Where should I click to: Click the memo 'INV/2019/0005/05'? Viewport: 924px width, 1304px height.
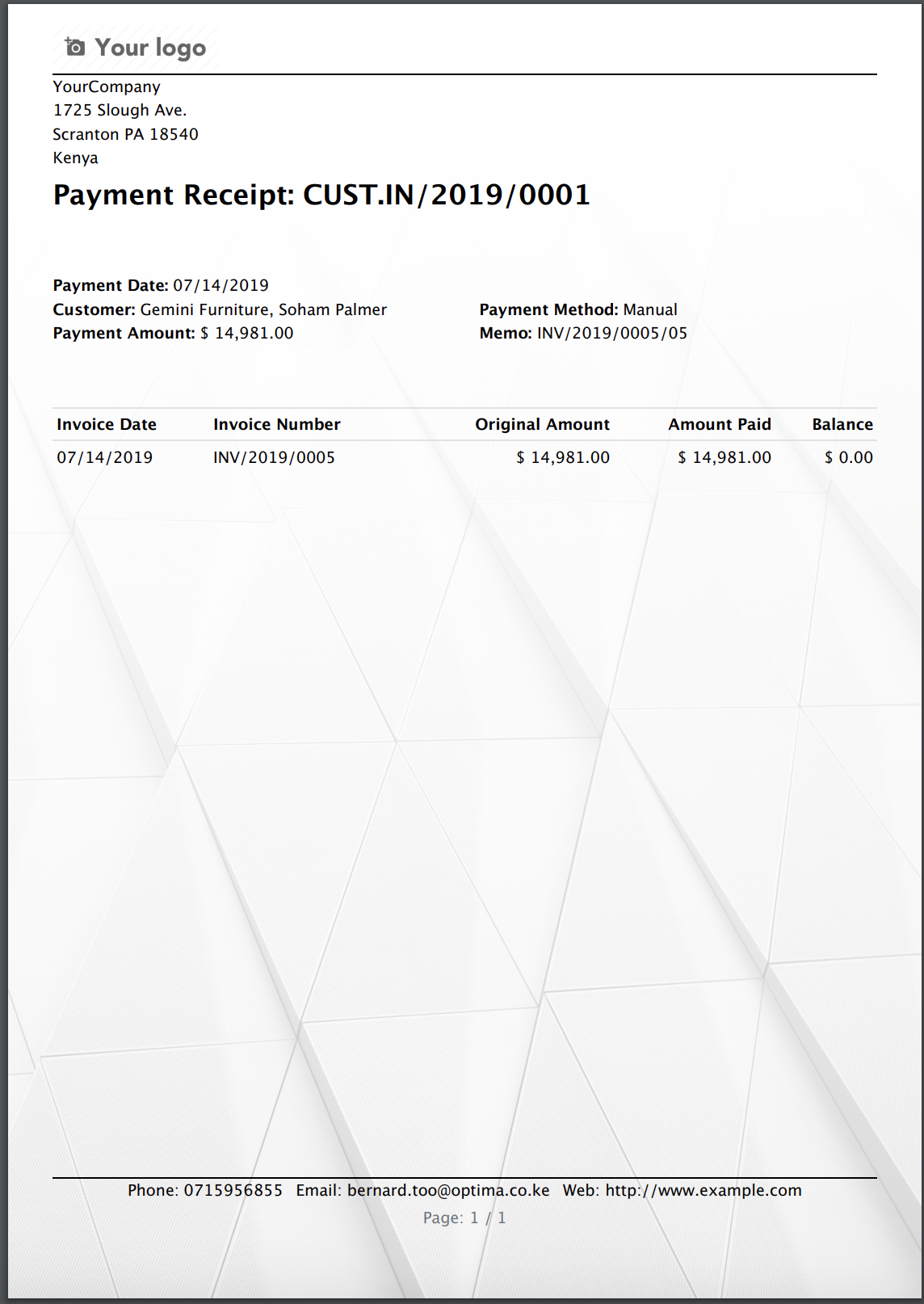(x=612, y=333)
